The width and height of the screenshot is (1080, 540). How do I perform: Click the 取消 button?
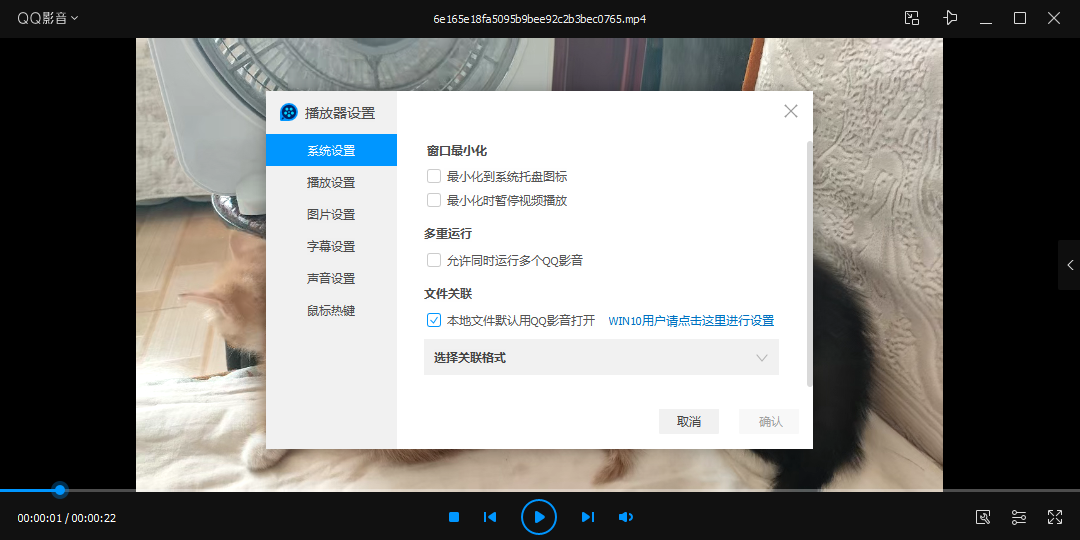689,422
